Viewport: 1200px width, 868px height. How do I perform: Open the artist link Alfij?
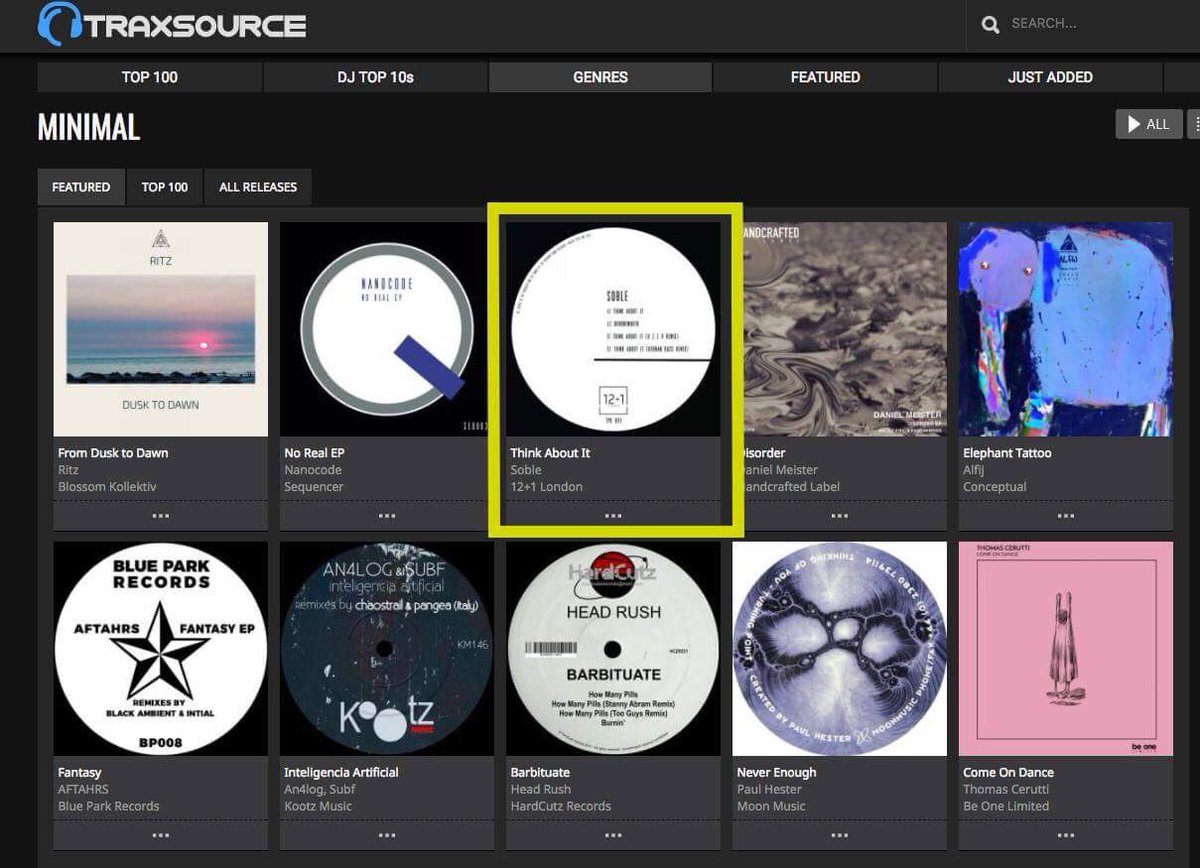[x=974, y=470]
